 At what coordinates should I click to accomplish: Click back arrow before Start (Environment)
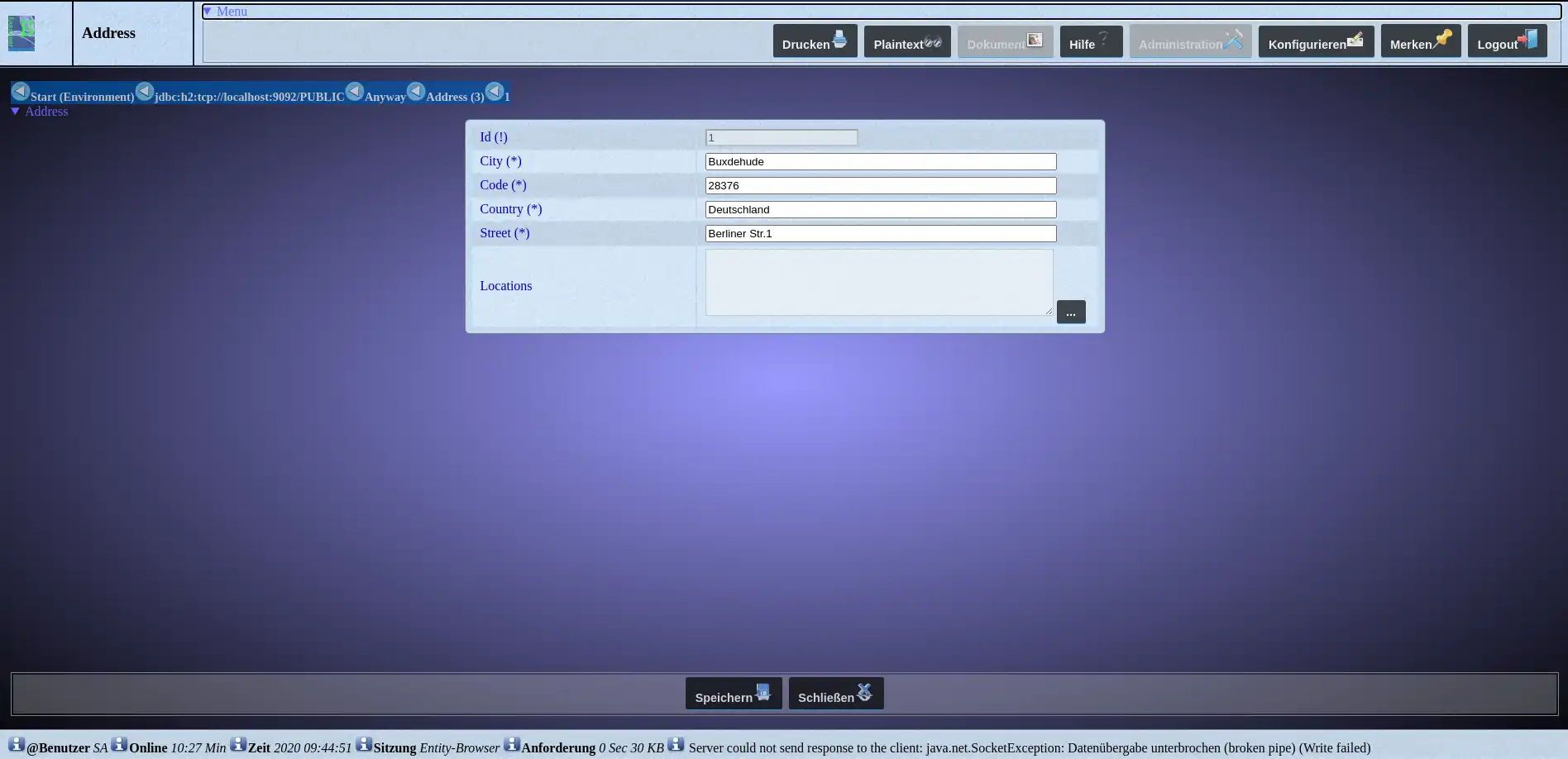point(21,92)
